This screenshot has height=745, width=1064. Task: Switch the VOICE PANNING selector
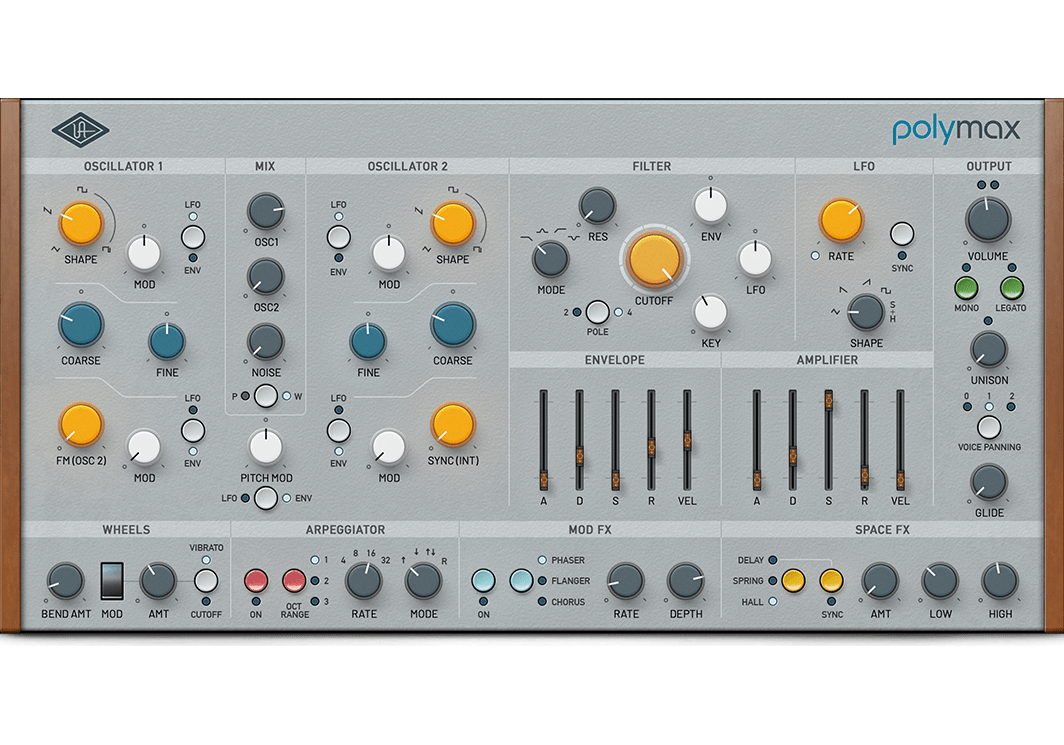point(989,427)
